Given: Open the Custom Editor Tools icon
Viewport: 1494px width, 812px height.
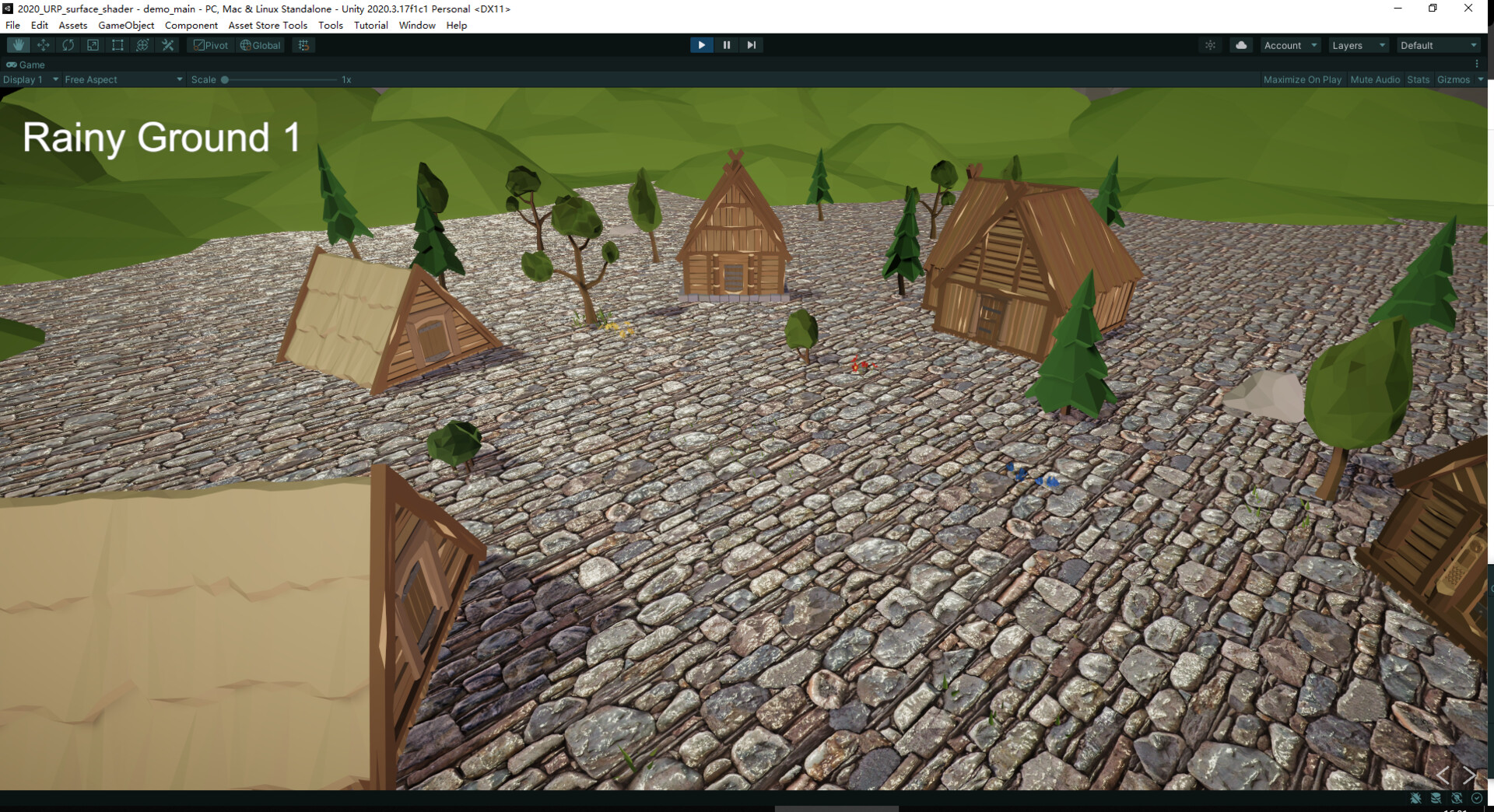Looking at the screenshot, I should [x=167, y=44].
